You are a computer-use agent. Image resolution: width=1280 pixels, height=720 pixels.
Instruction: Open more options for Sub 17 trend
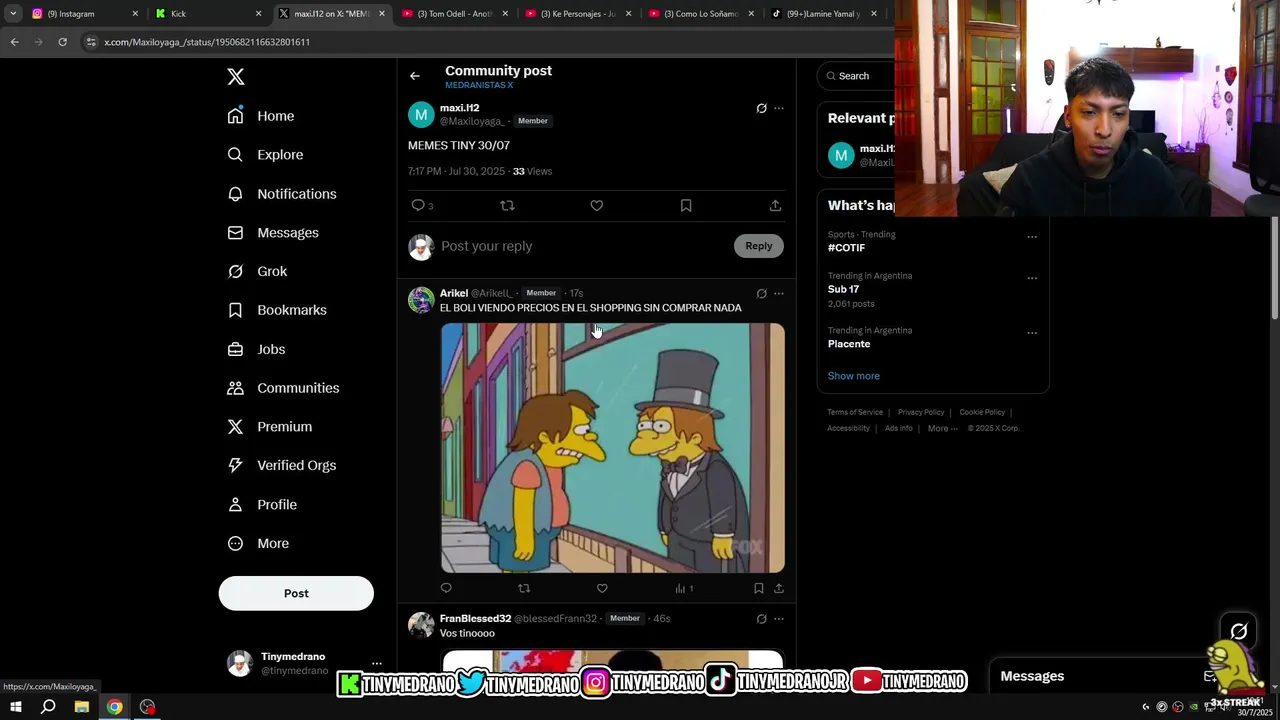pyautogui.click(x=1032, y=278)
